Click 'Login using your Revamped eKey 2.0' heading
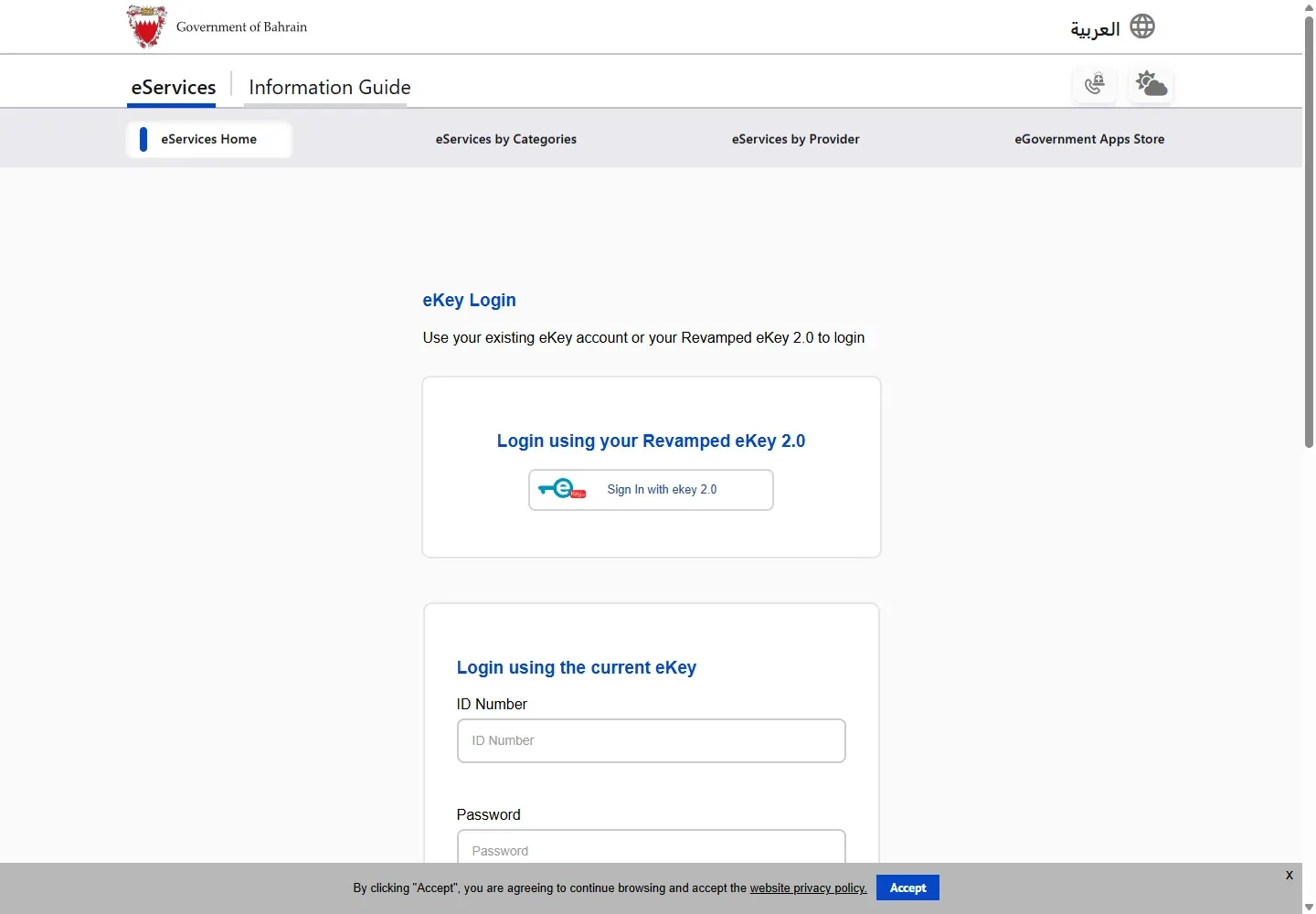 pyautogui.click(x=651, y=441)
